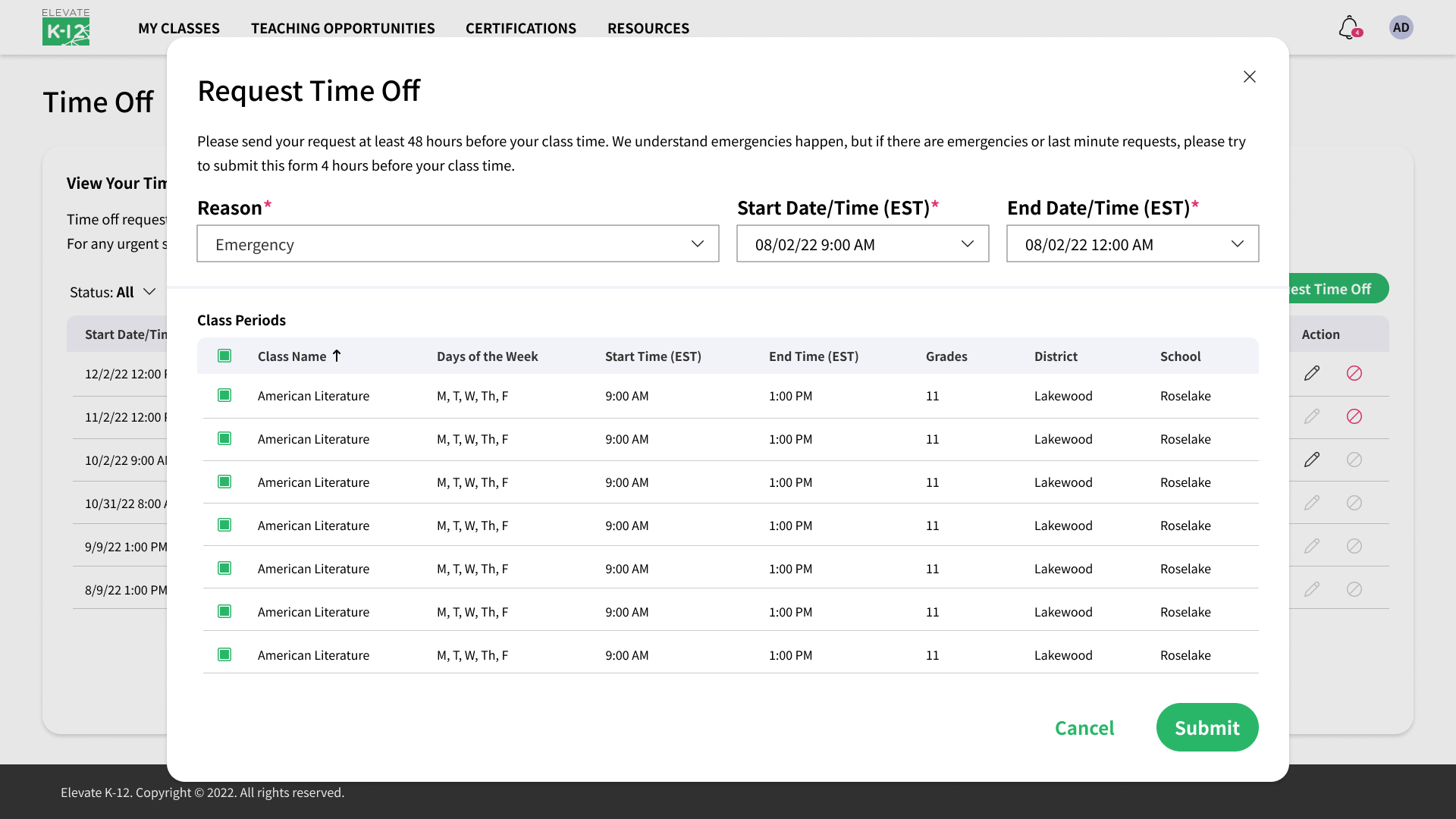The image size is (1456, 819).
Task: Open TEACHING OPPORTUNITIES menu item
Action: (343, 28)
